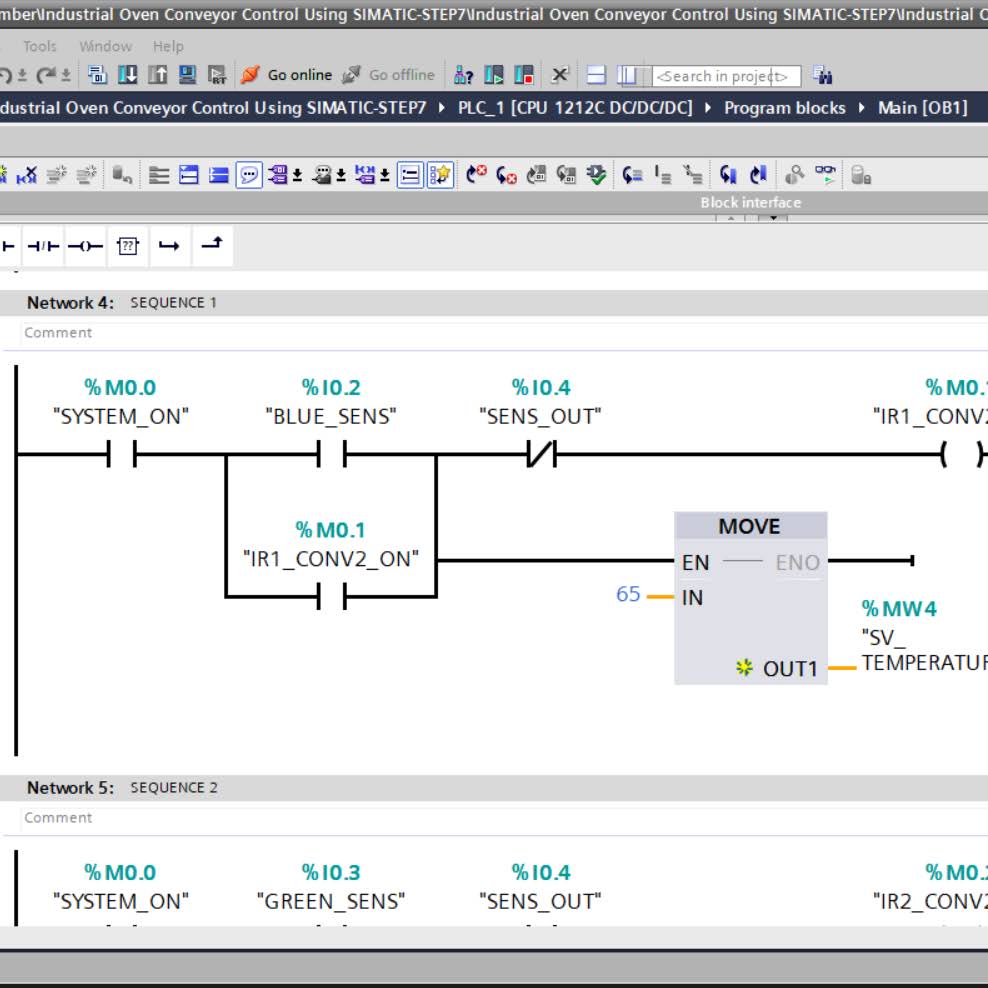988x988 pixels.
Task: Insert normally closed contact from favorites
Action: coord(43,246)
